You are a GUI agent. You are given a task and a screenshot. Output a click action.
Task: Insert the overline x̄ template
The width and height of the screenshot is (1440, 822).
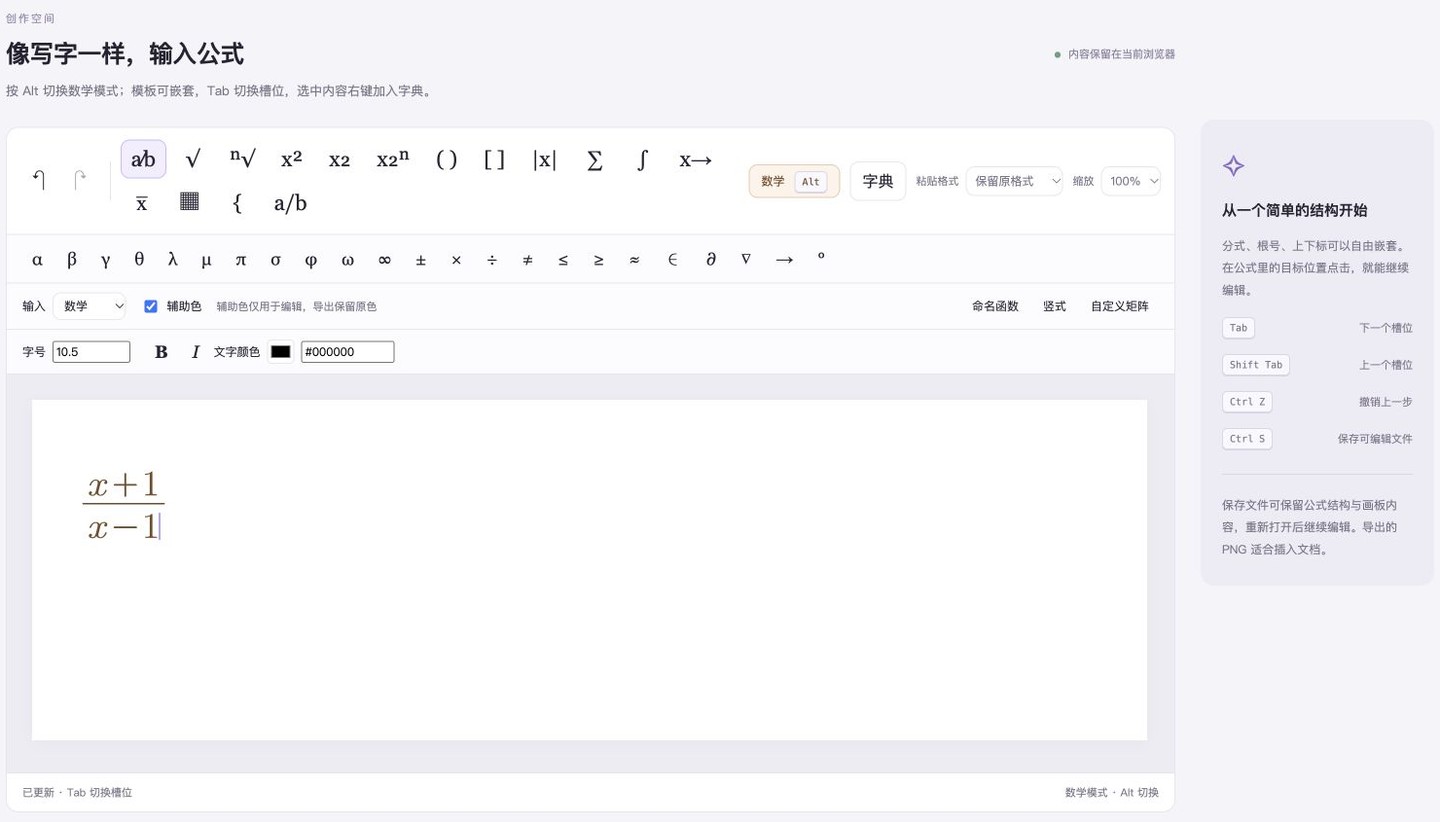(142, 203)
